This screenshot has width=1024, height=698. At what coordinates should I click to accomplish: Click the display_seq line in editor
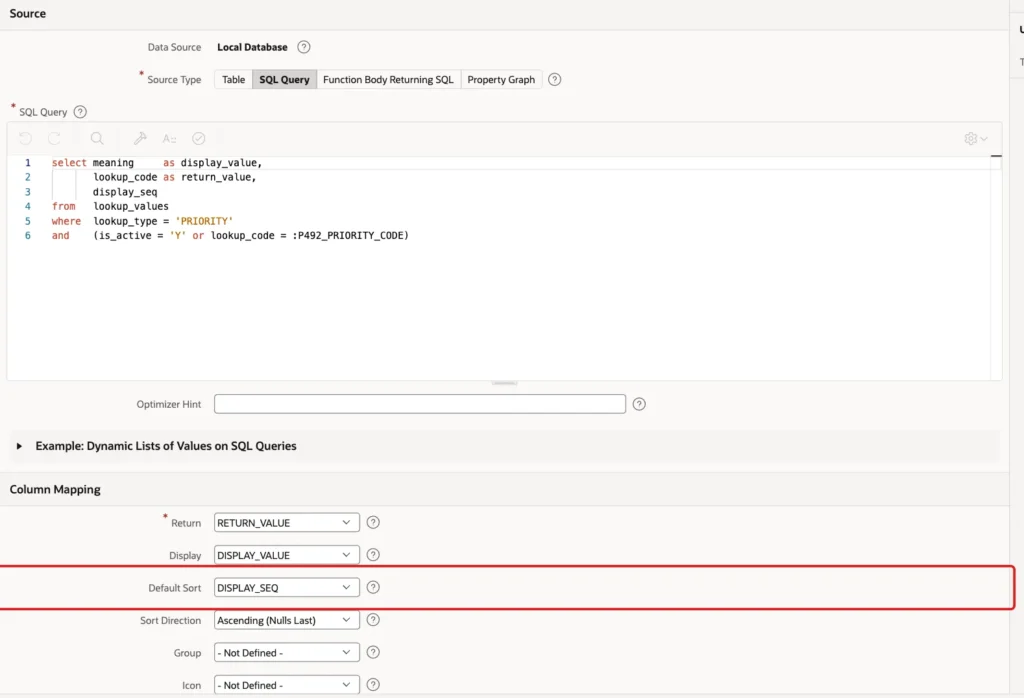coord(125,192)
